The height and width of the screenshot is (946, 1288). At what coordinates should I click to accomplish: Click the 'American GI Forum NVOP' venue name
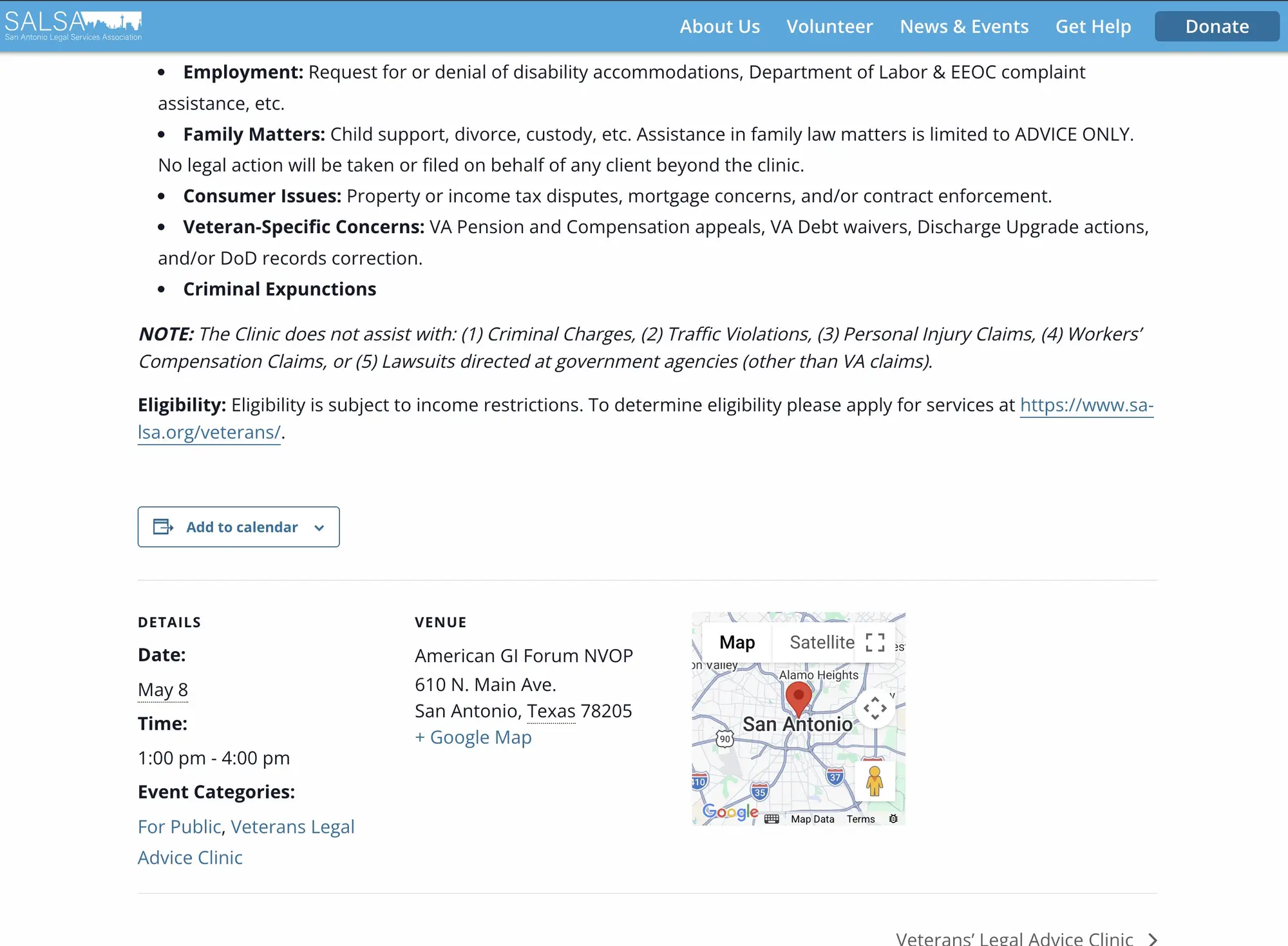[x=524, y=656]
